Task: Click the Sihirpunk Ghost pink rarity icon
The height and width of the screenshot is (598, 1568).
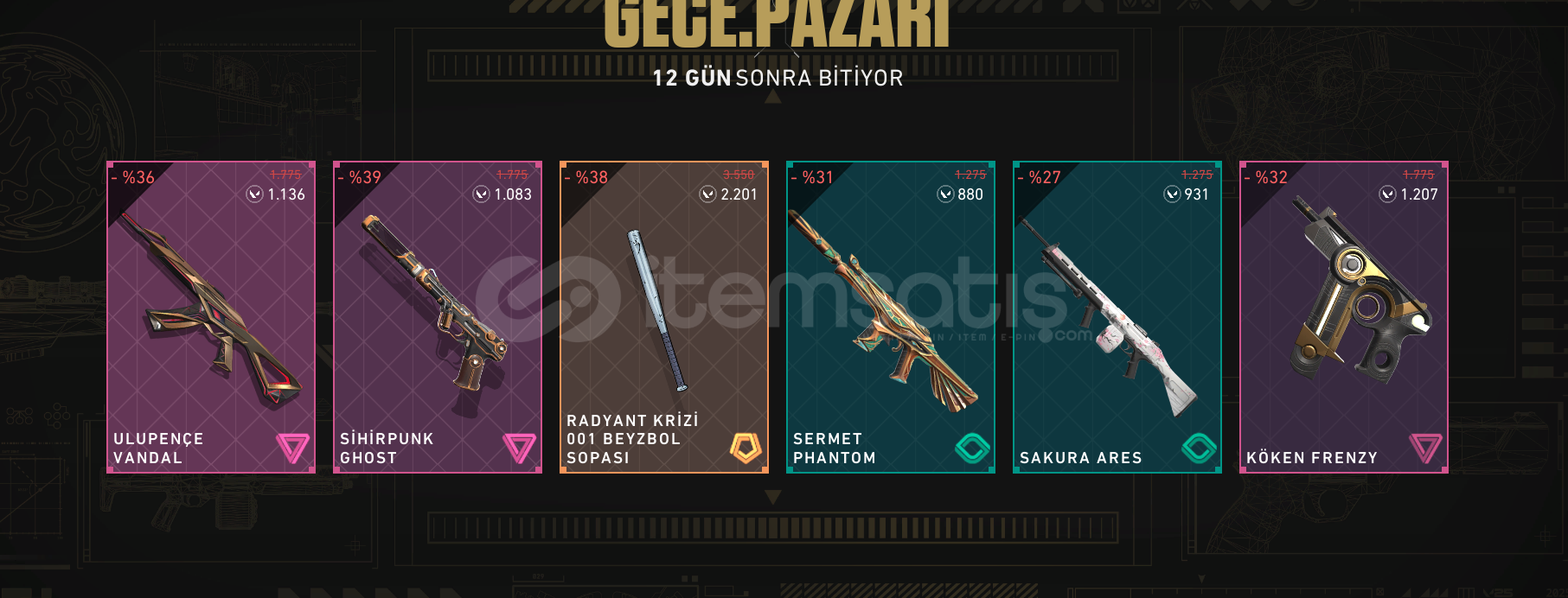Action: coord(519,448)
